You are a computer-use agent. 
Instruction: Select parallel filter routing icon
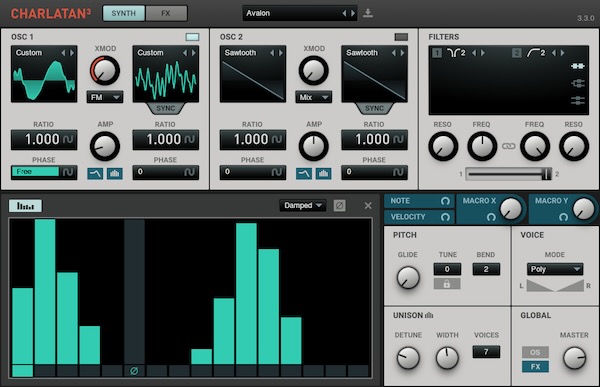tap(578, 83)
